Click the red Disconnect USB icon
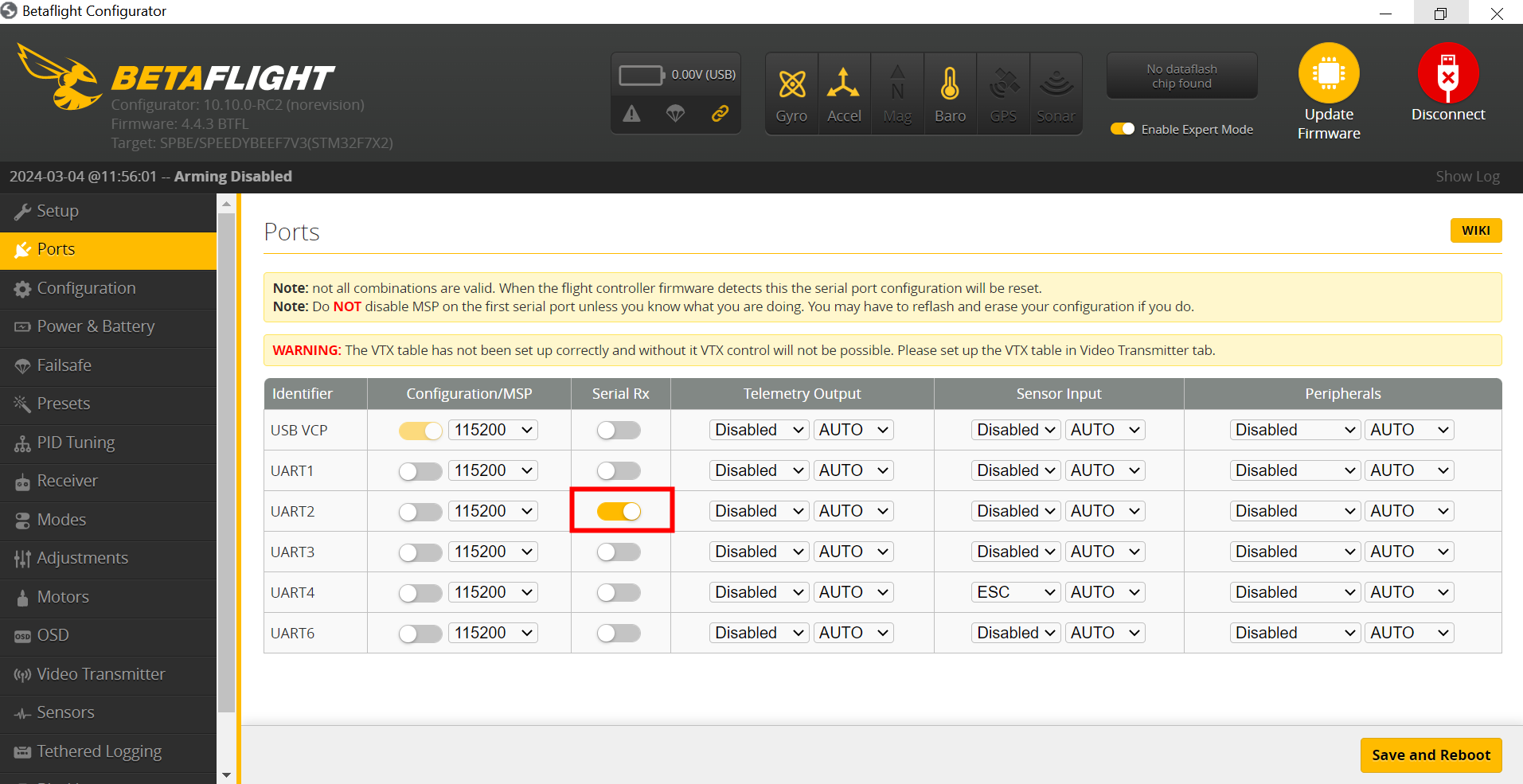 click(1448, 72)
